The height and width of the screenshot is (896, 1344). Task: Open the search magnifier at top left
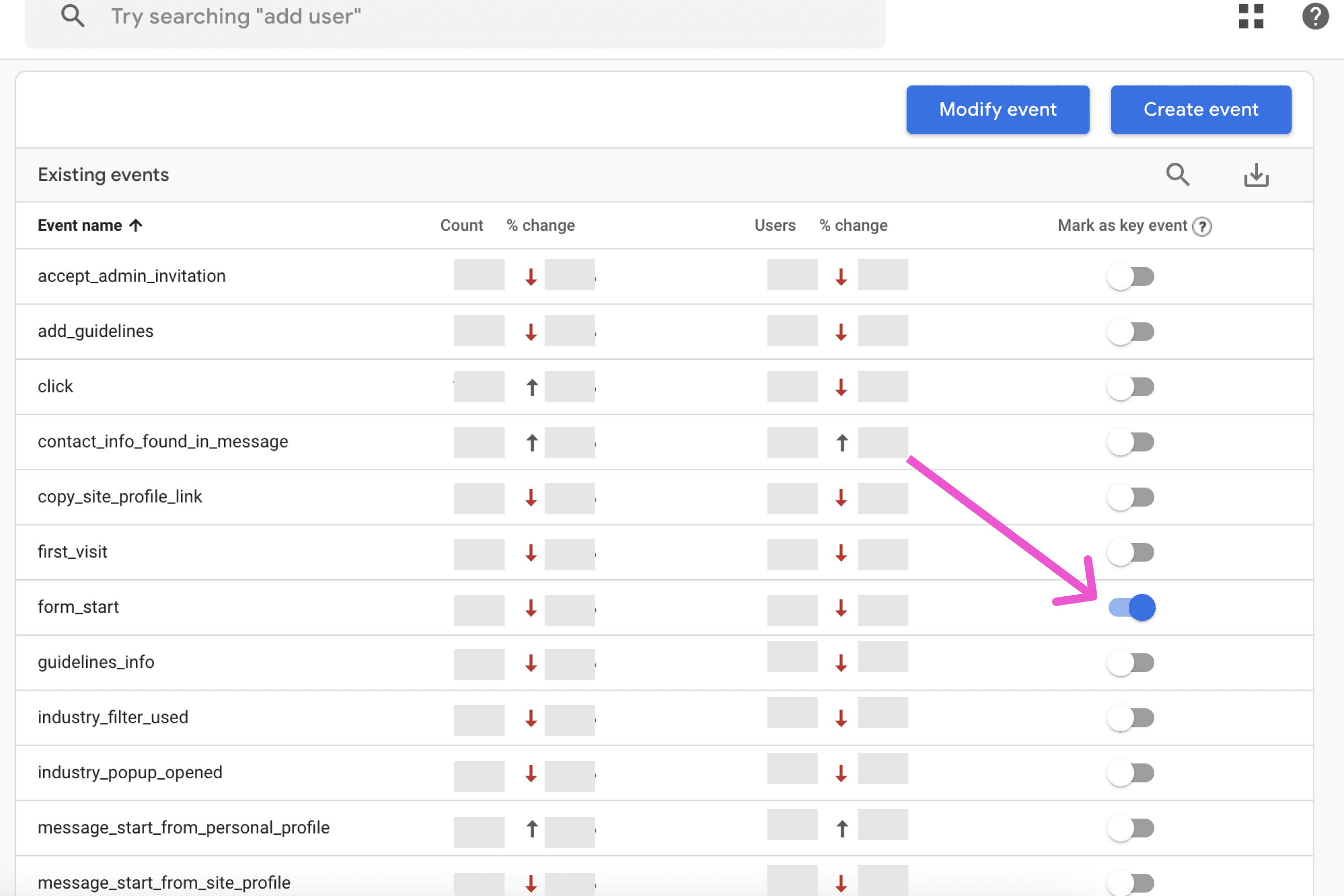coord(73,16)
